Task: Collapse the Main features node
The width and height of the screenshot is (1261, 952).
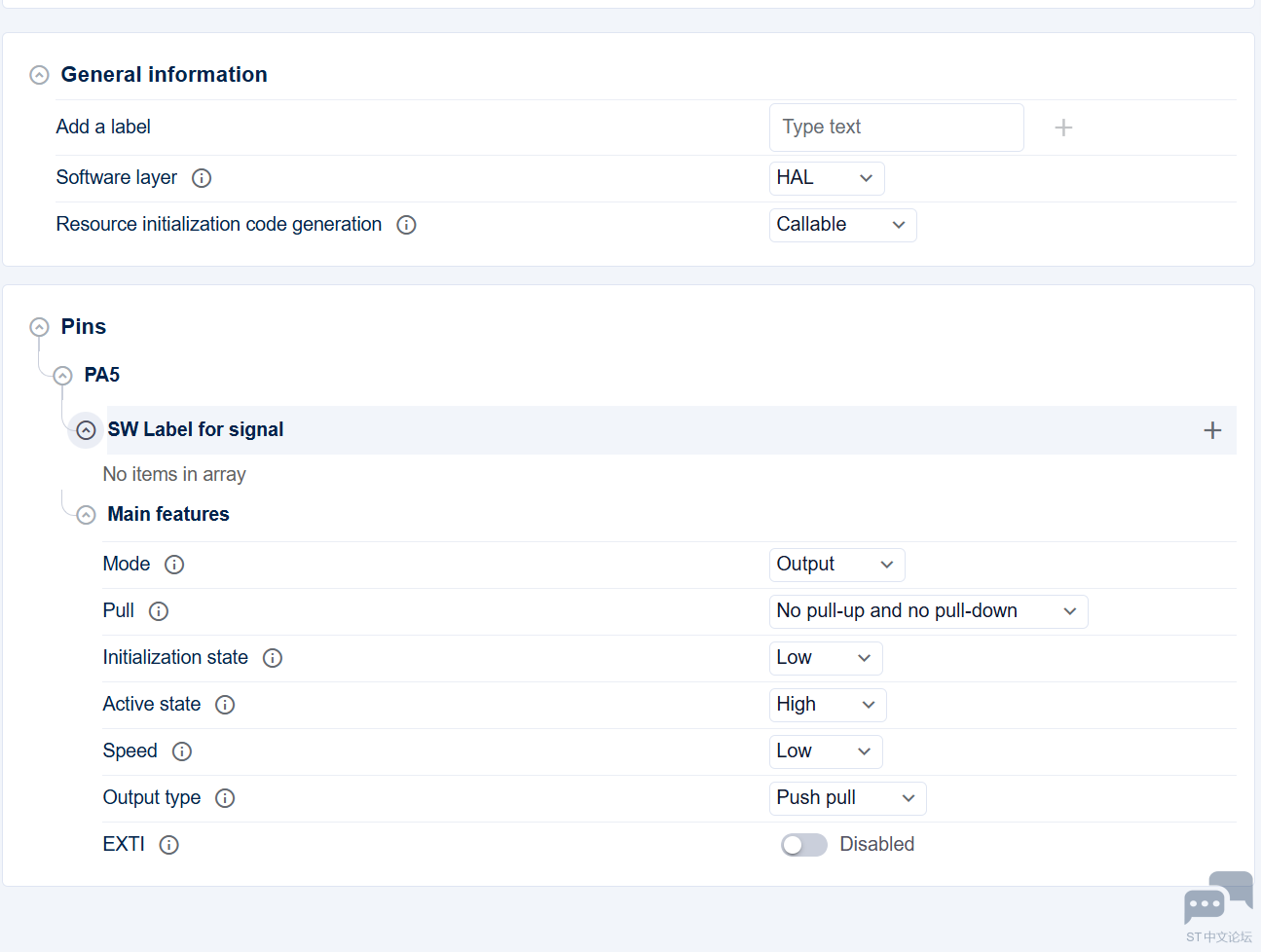Action: pyautogui.click(x=86, y=515)
